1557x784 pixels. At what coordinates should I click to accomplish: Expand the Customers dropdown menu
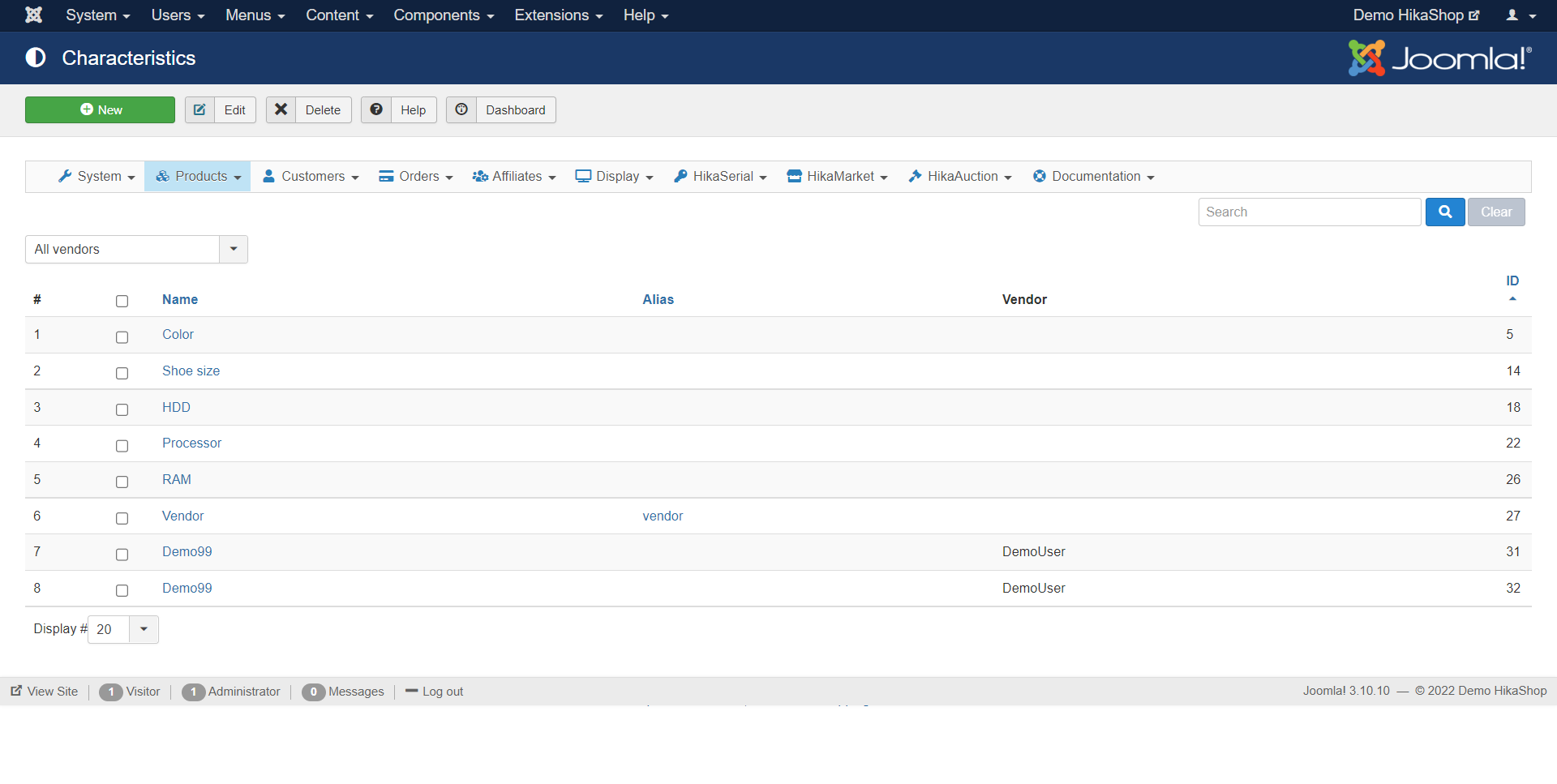pos(311,176)
